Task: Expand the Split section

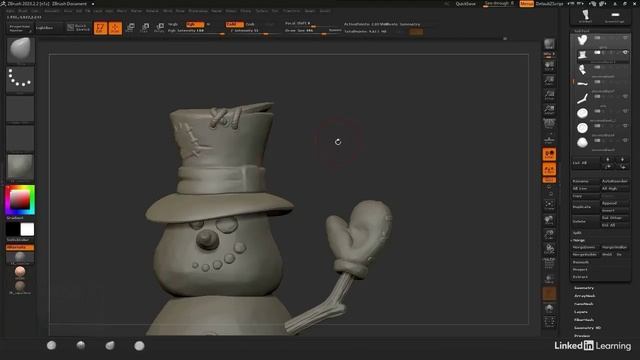Action: 577,233
